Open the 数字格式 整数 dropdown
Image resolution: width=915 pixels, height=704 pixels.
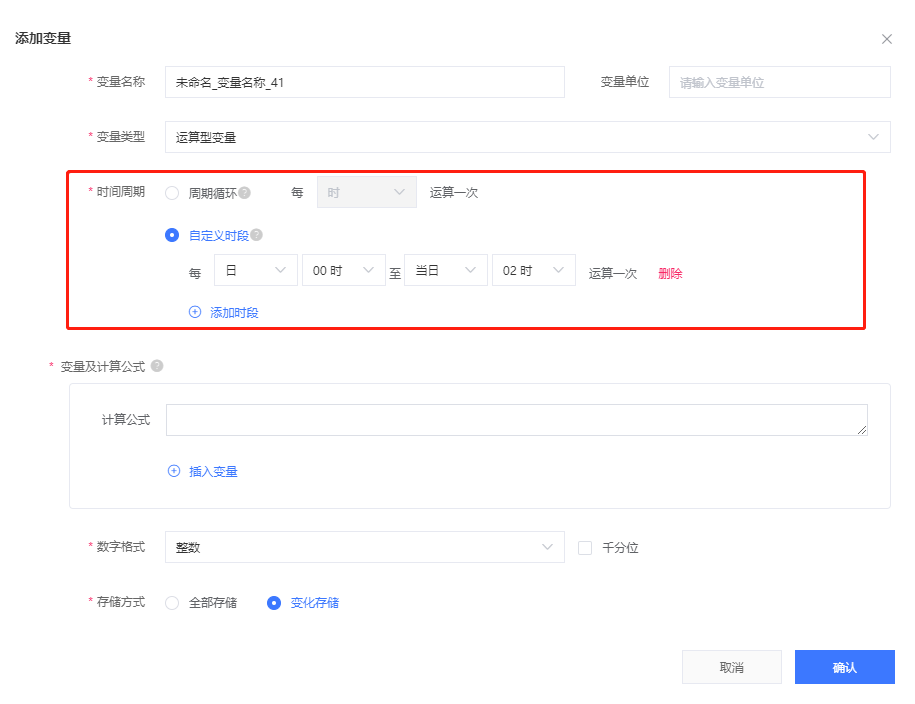363,547
